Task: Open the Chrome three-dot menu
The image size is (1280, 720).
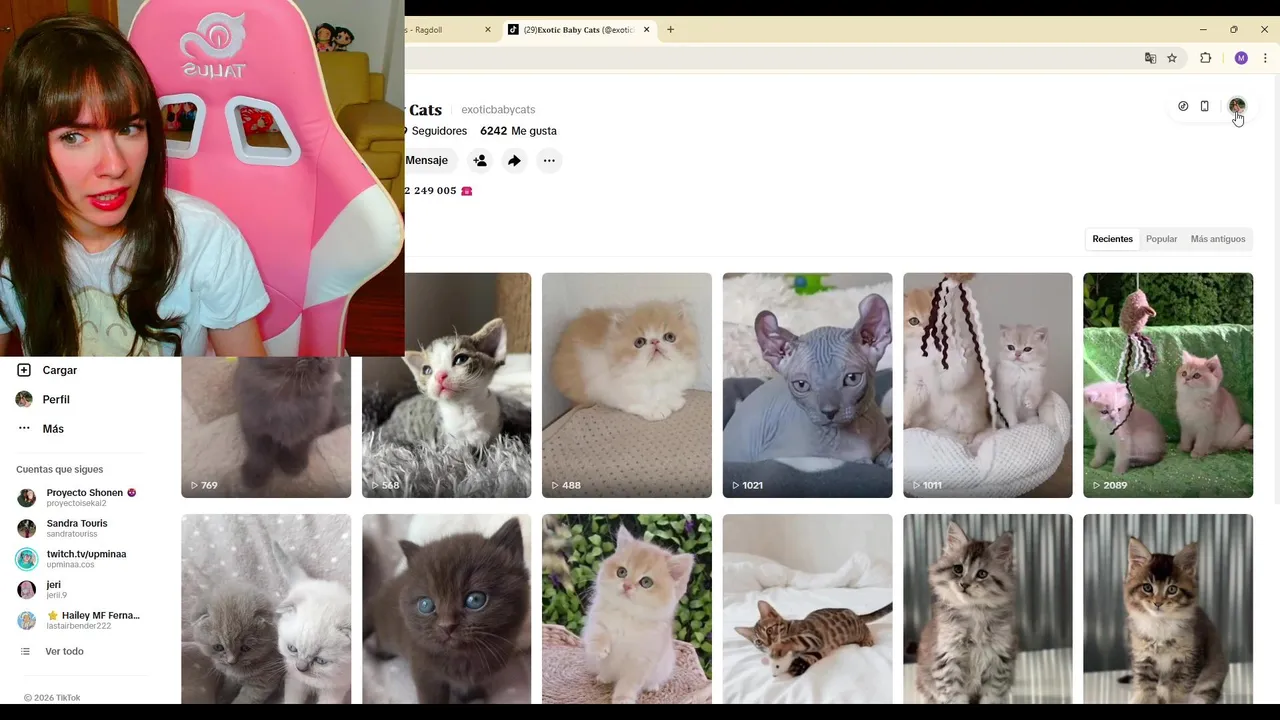Action: tap(1265, 58)
